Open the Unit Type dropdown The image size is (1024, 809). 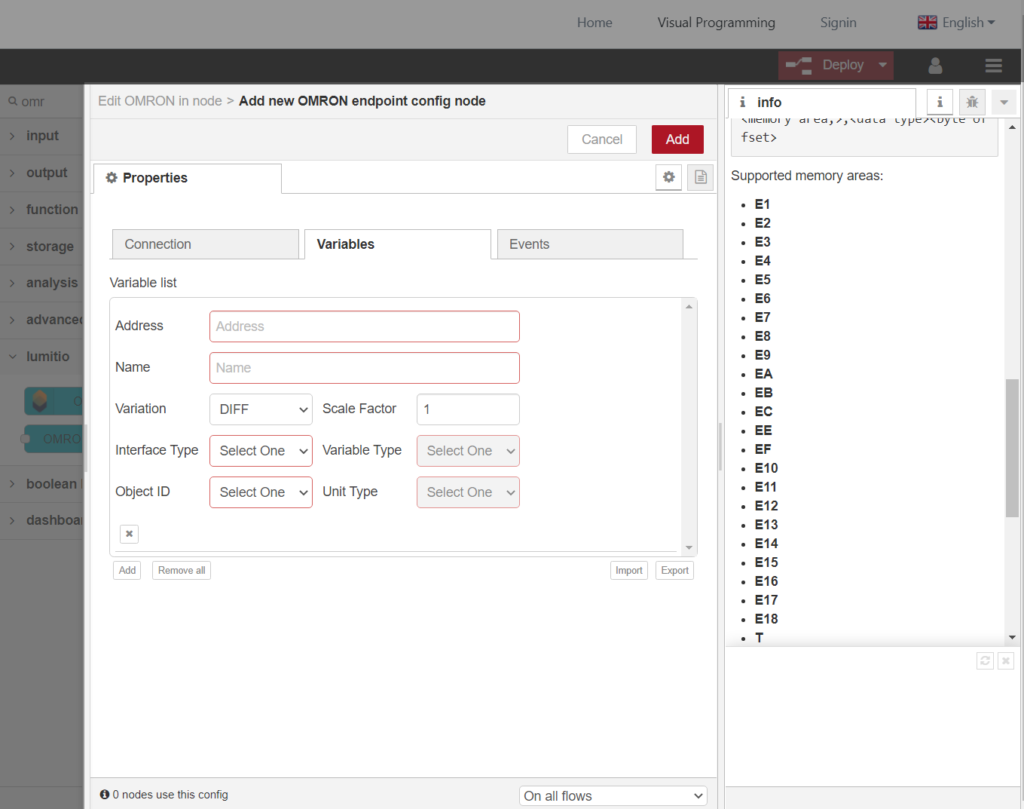468,492
